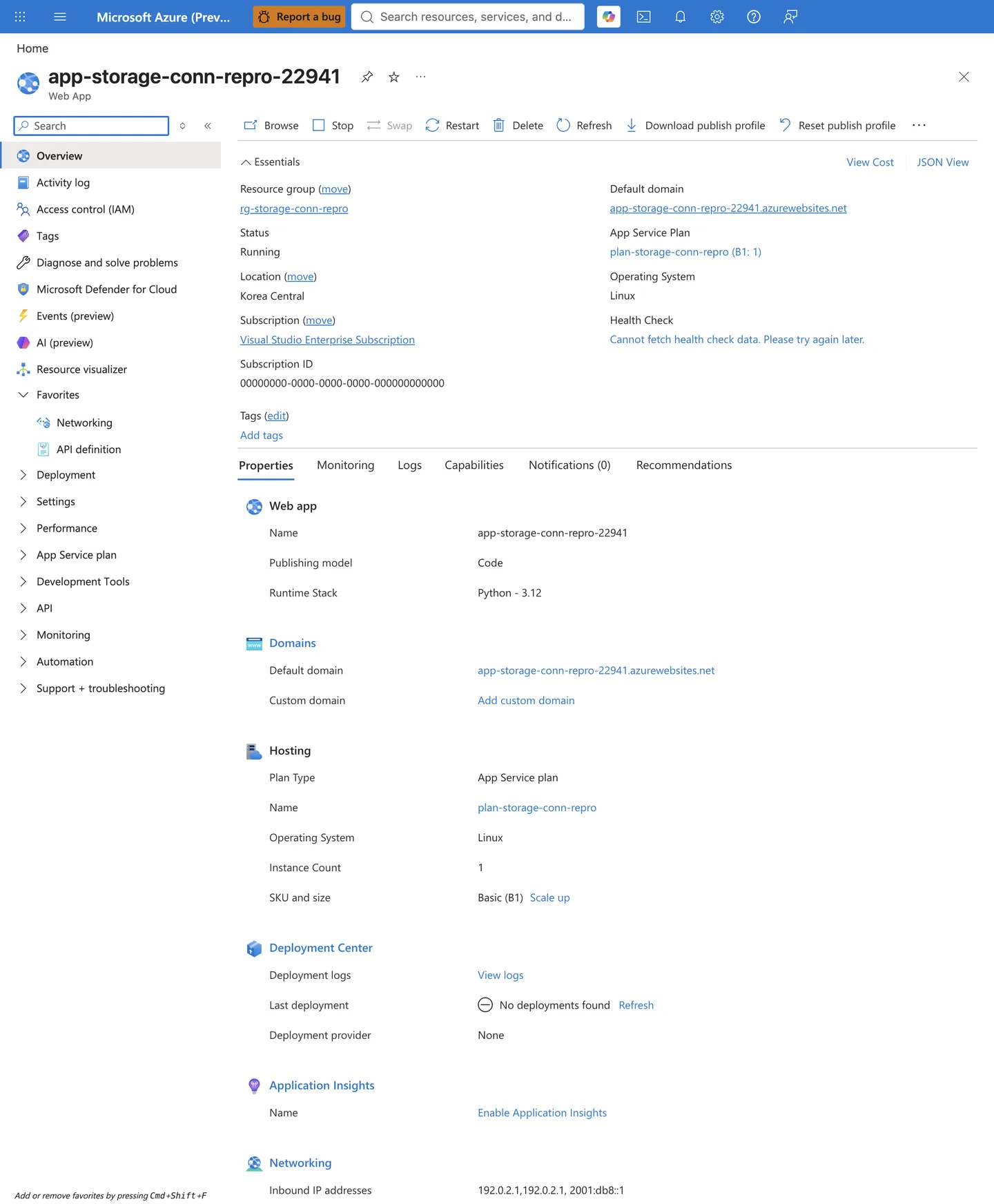Click Enable Application Insights link
This screenshot has width=994, height=1204.
(x=542, y=1113)
